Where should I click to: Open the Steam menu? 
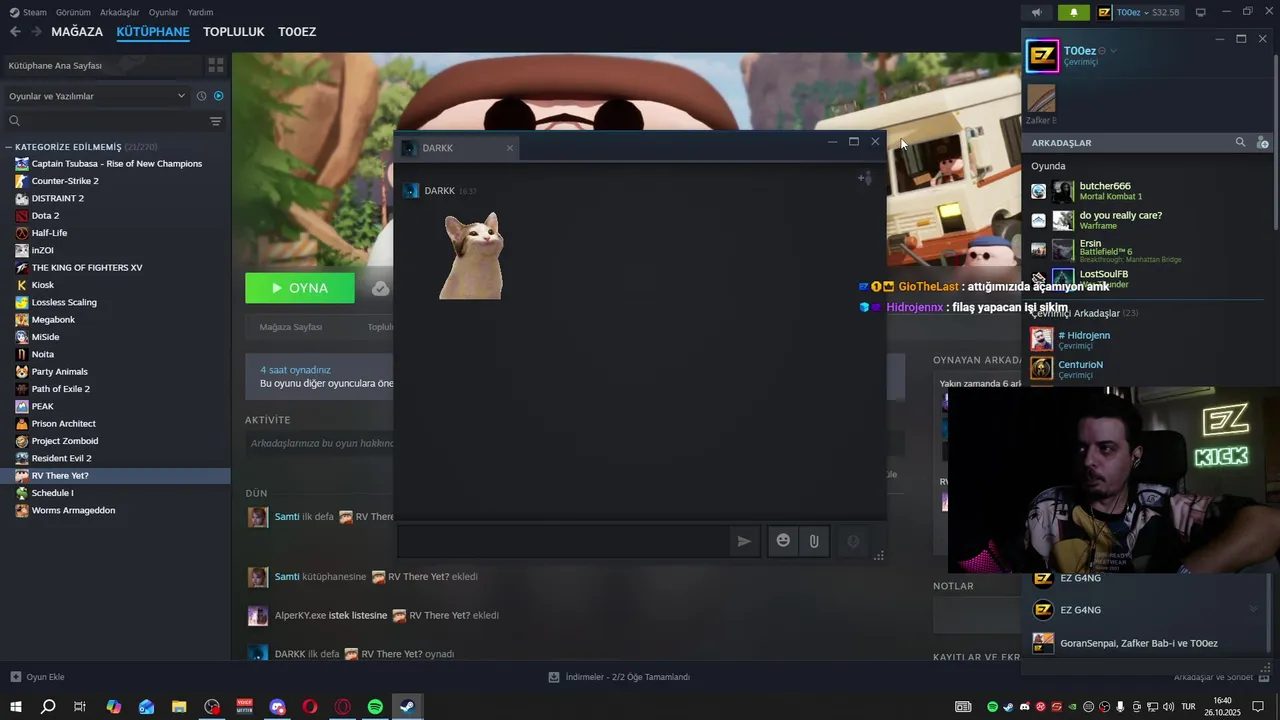(28, 12)
